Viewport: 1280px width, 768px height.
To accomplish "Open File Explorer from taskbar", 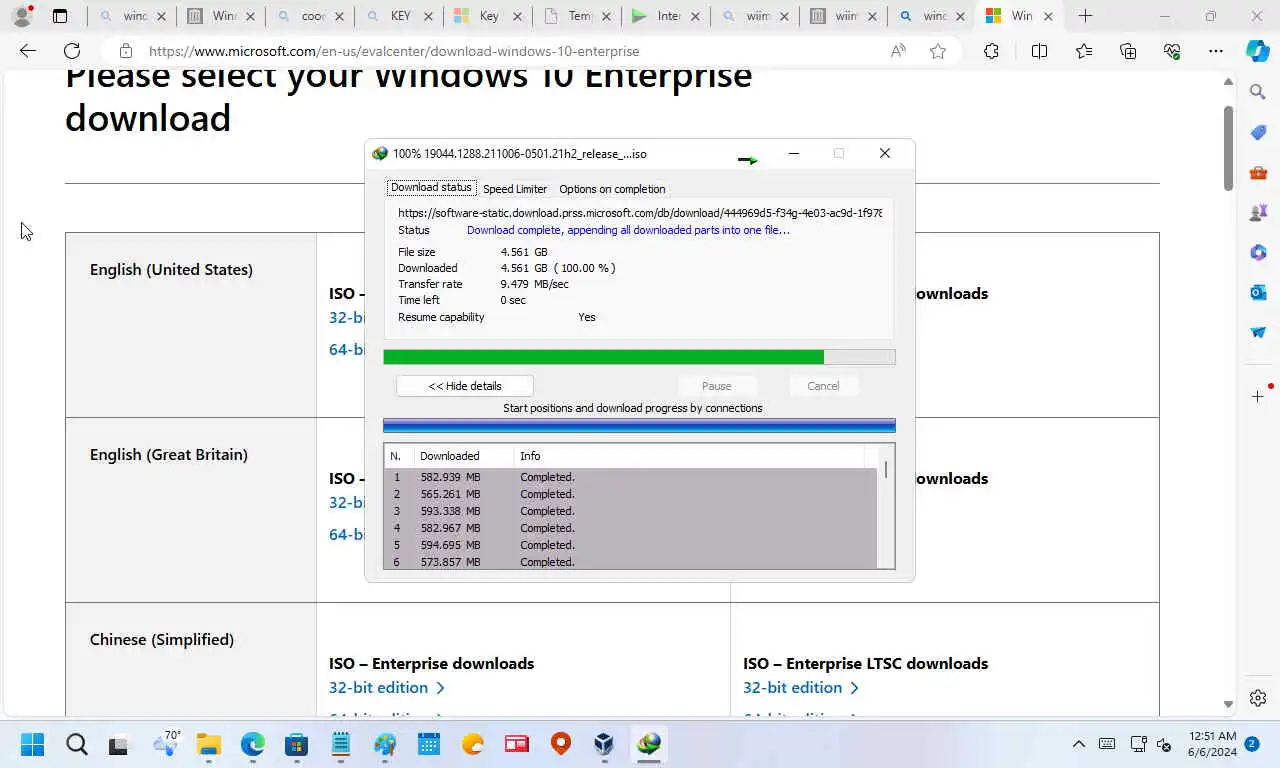I will pyautogui.click(x=208, y=744).
